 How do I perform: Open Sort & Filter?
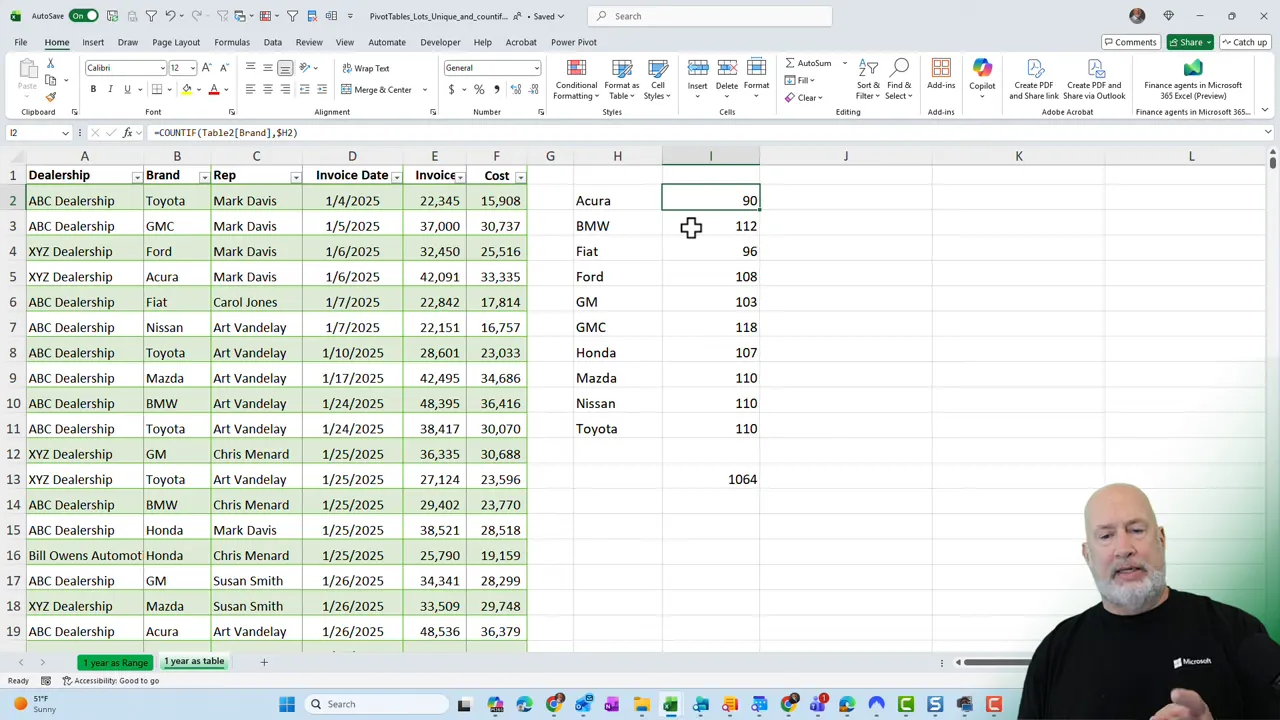(x=867, y=80)
